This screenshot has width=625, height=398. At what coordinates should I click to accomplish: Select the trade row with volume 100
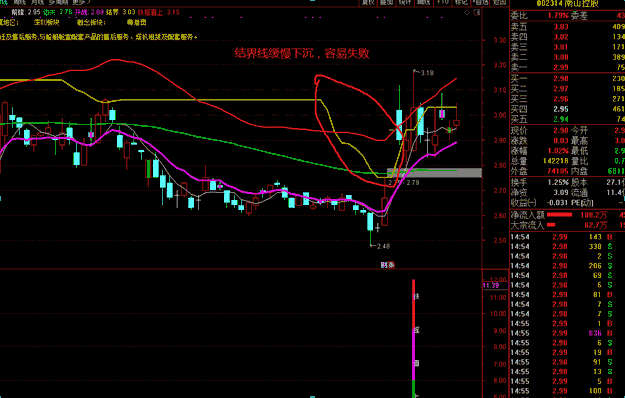[568, 391]
